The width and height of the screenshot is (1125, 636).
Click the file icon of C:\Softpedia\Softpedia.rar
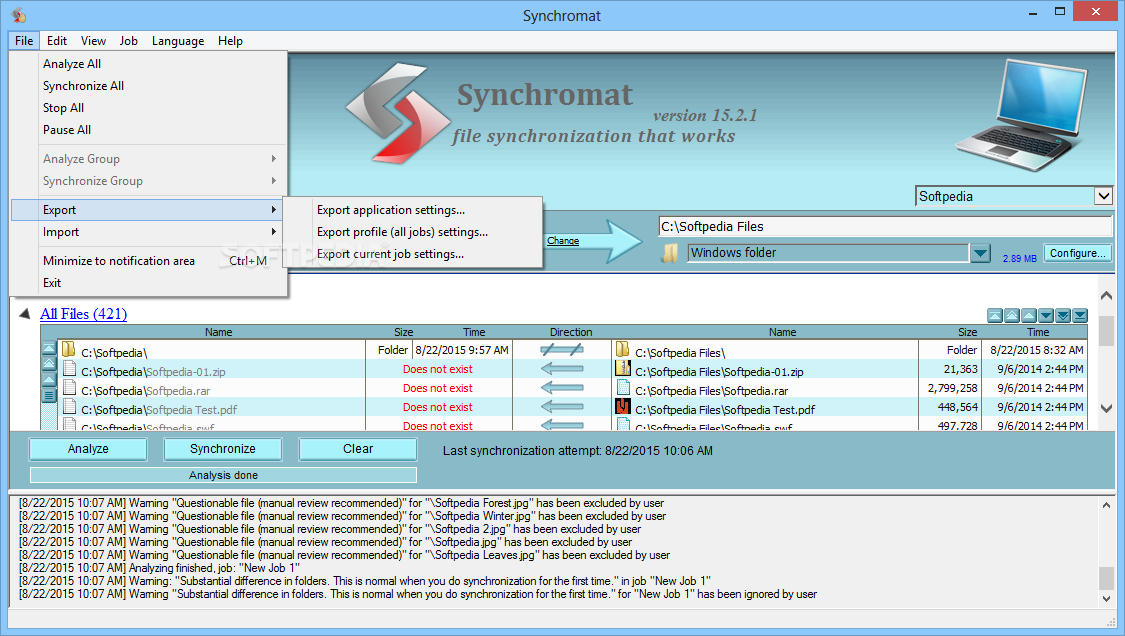tap(69, 388)
